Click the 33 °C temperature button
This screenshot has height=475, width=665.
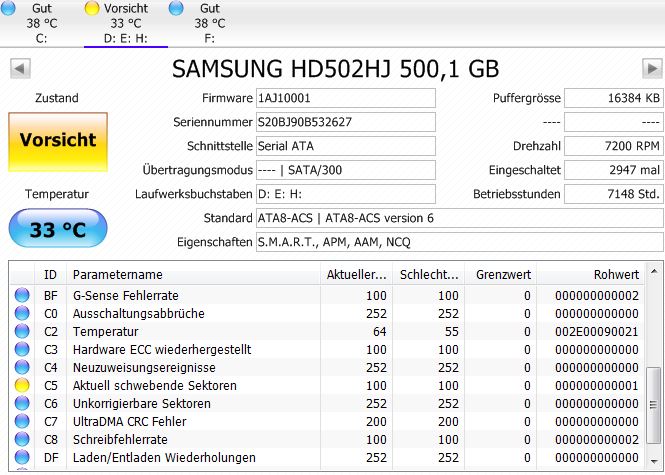[x=58, y=229]
